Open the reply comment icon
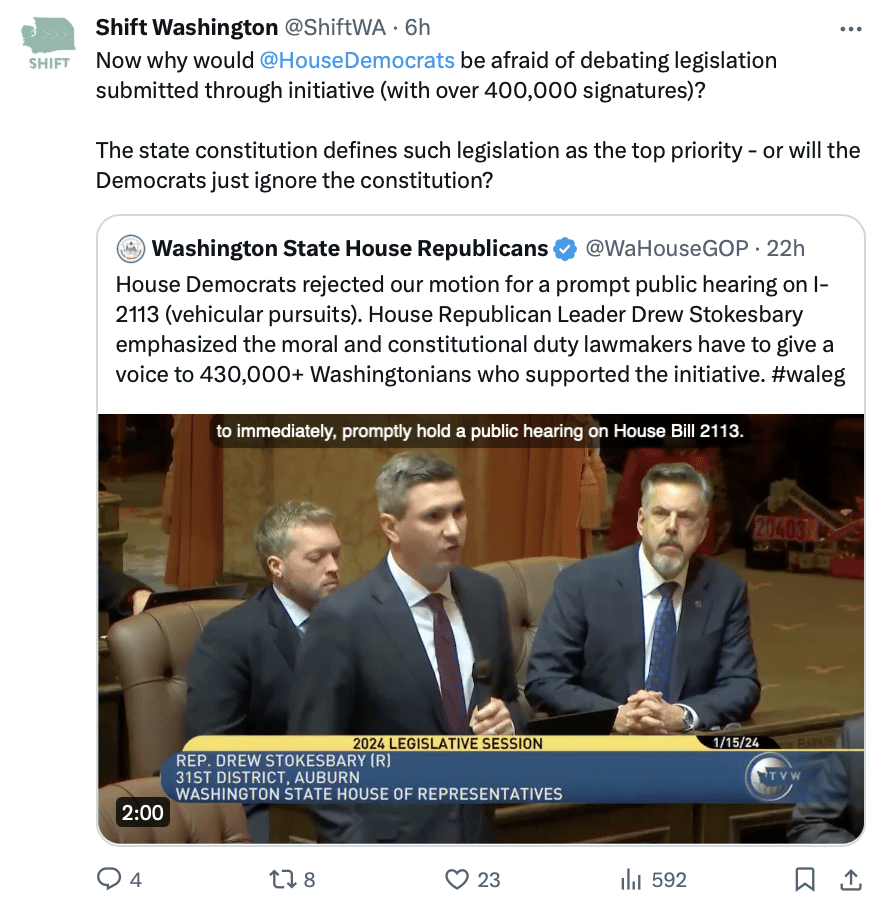 [x=108, y=879]
